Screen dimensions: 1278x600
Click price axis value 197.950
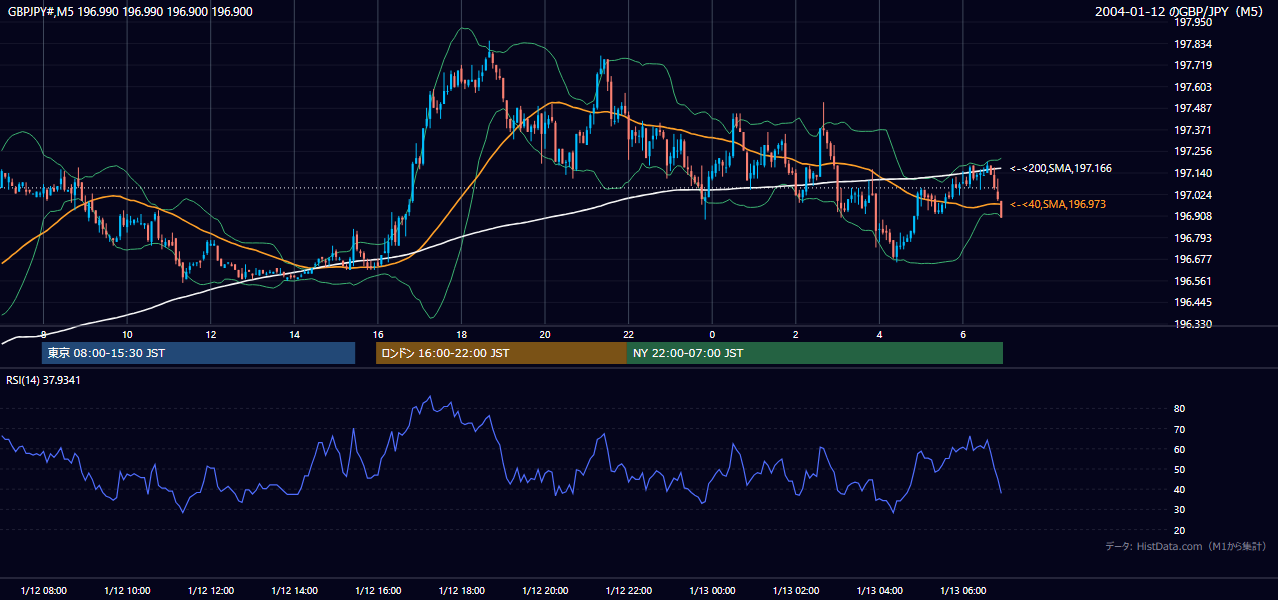click(x=1194, y=22)
